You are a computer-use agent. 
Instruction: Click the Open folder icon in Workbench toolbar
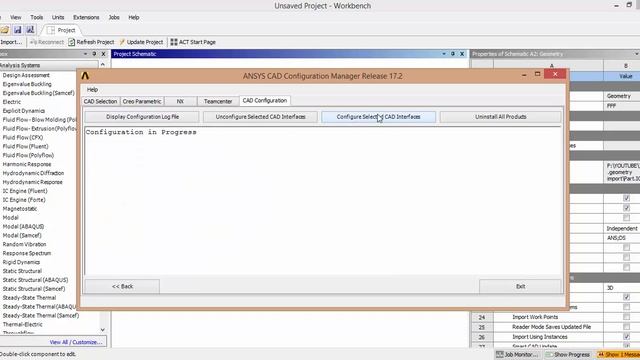(4, 30)
